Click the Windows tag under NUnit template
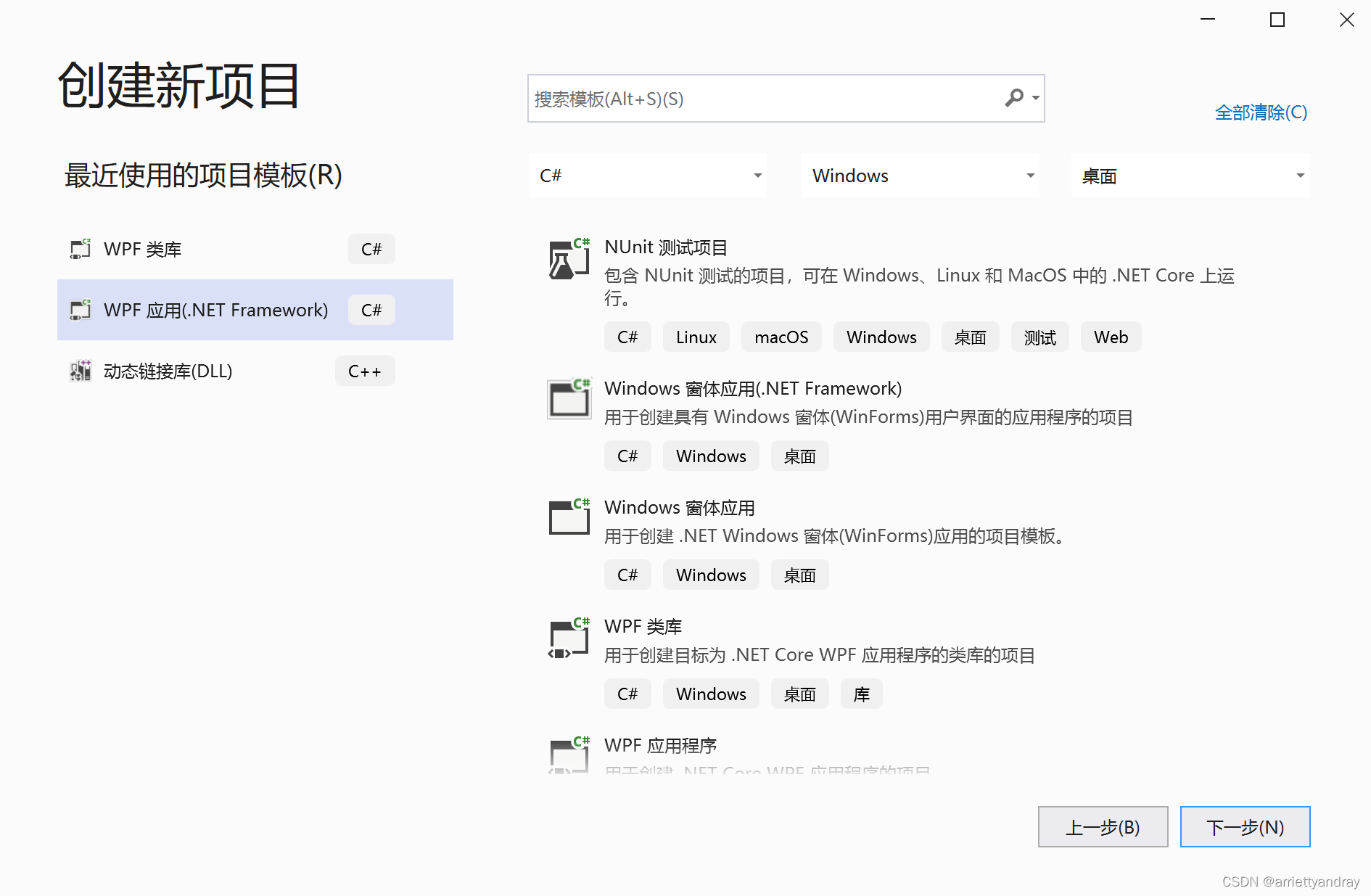Viewport: 1371px width, 896px height. 881,337
